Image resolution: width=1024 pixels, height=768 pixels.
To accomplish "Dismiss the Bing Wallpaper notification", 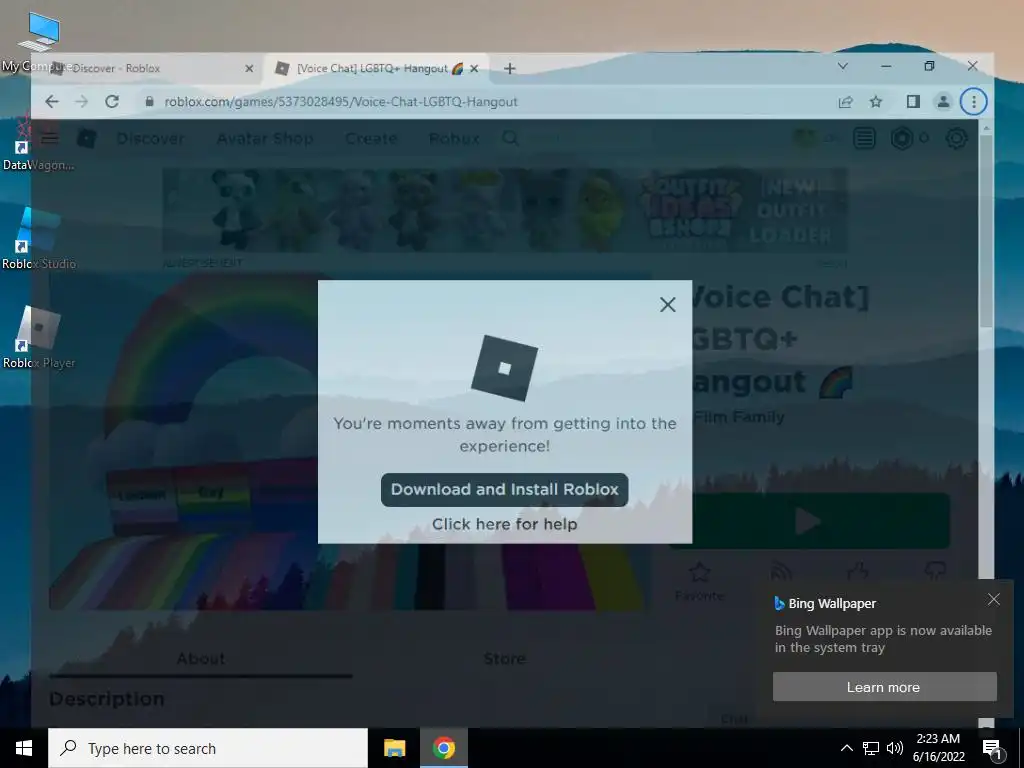I will coord(993,600).
